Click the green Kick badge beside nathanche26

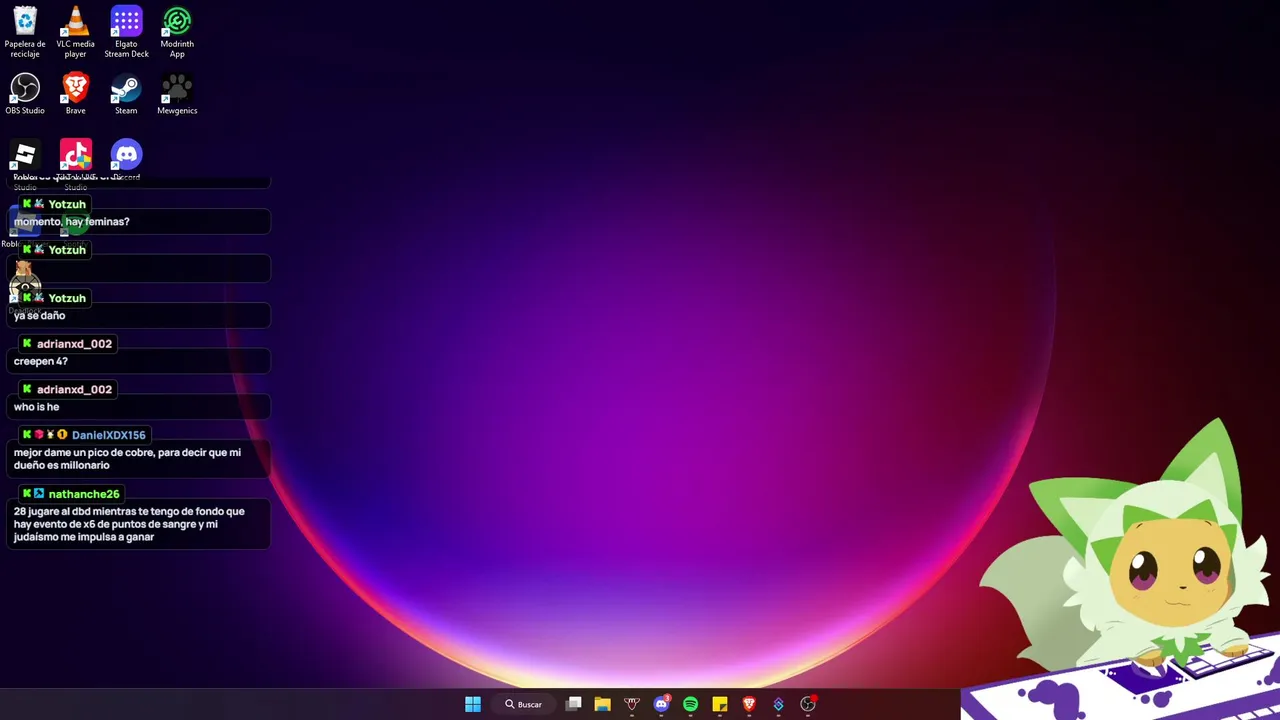click(x=27, y=494)
